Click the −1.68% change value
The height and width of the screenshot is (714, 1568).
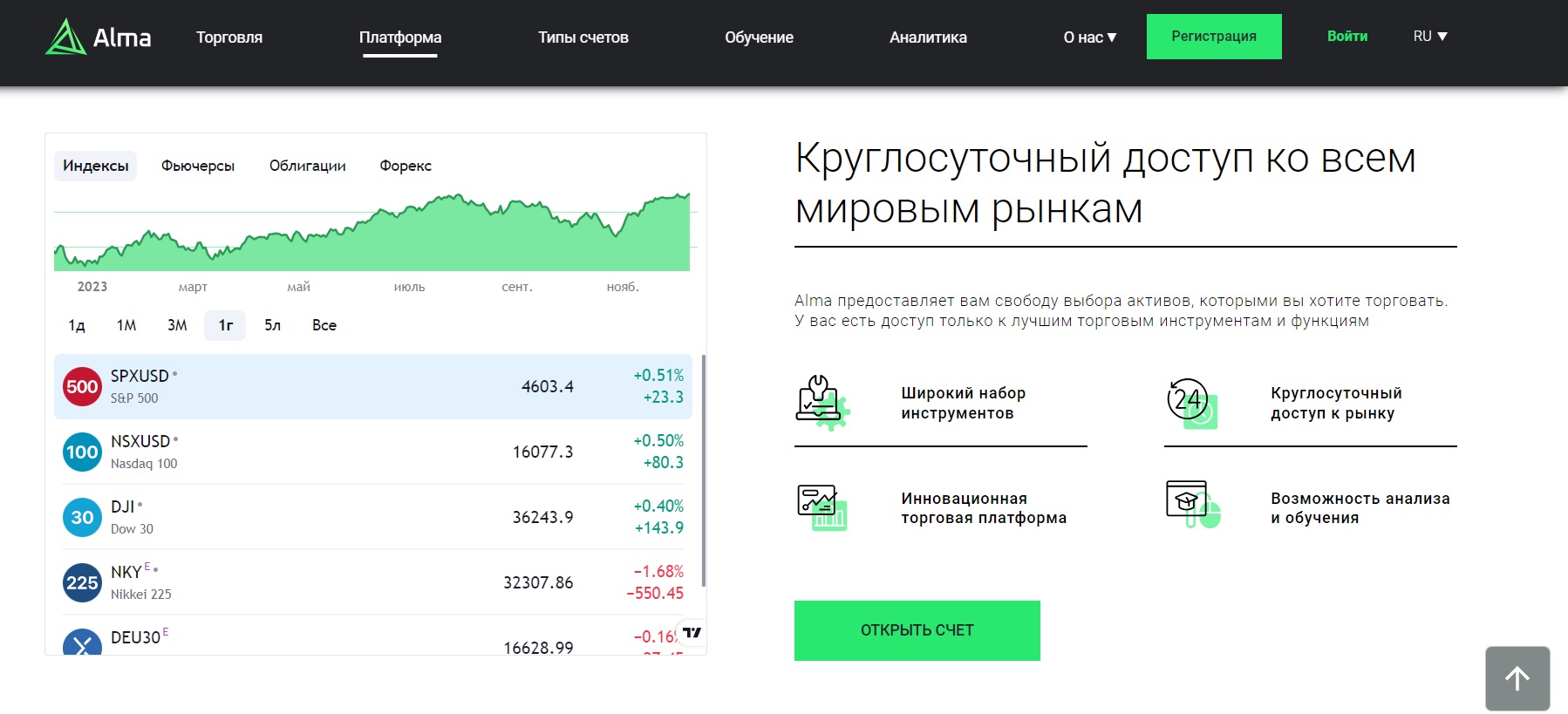point(658,571)
